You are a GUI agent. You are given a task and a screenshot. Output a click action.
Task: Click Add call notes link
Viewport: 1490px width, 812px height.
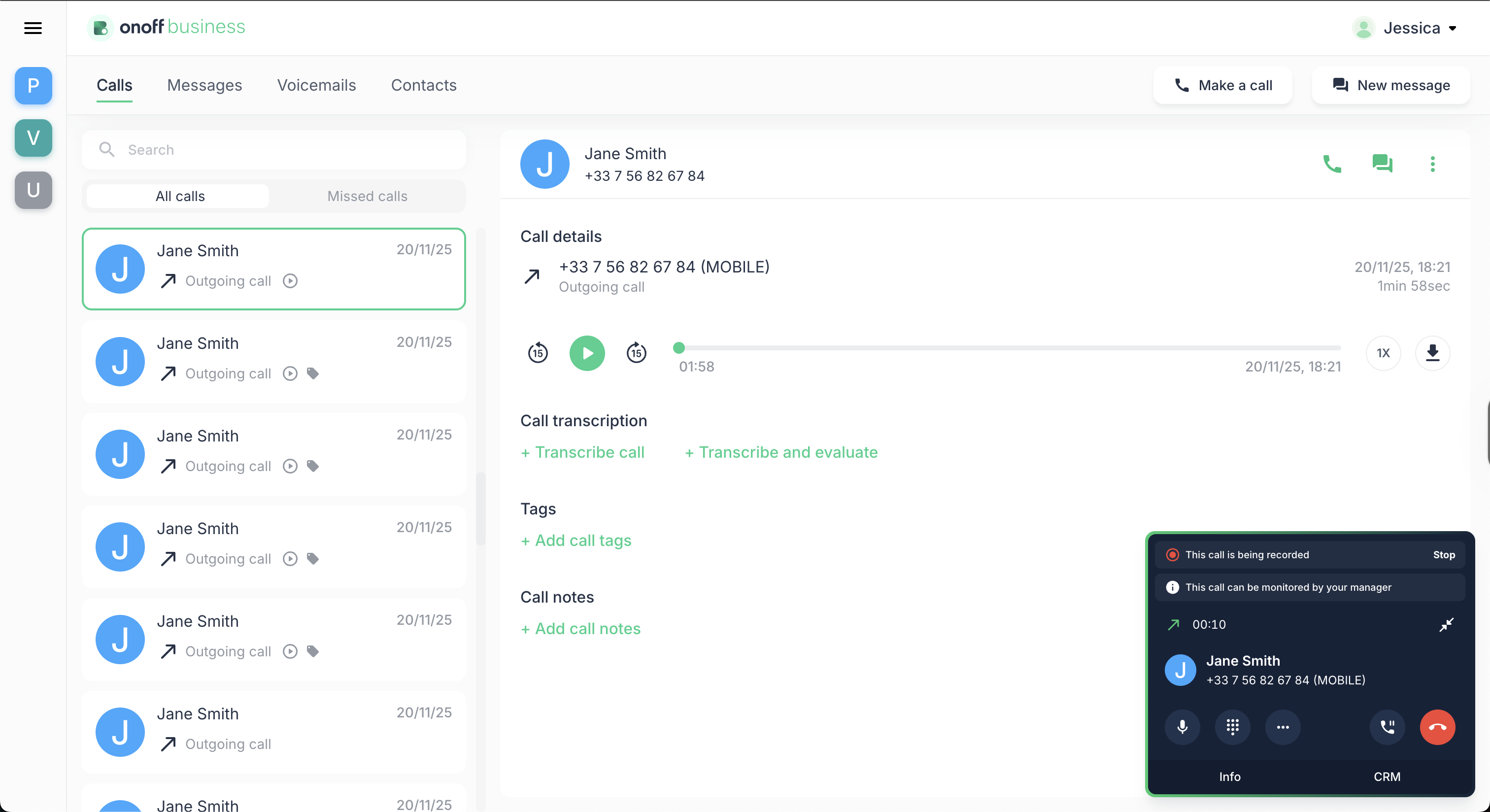581,629
